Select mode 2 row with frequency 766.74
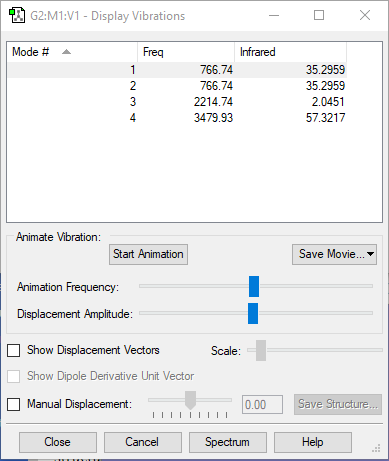Image resolution: width=389 pixels, height=461 pixels. pos(177,86)
